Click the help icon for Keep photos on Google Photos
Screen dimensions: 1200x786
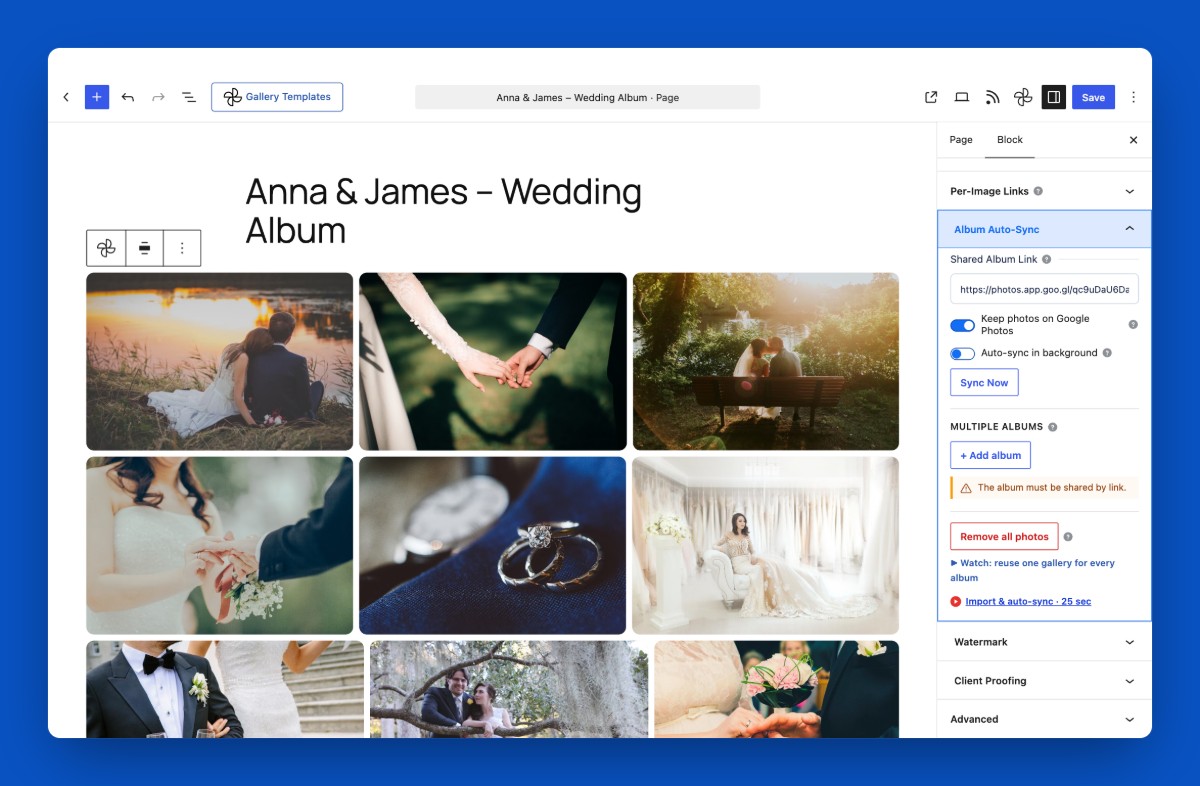click(x=1133, y=325)
